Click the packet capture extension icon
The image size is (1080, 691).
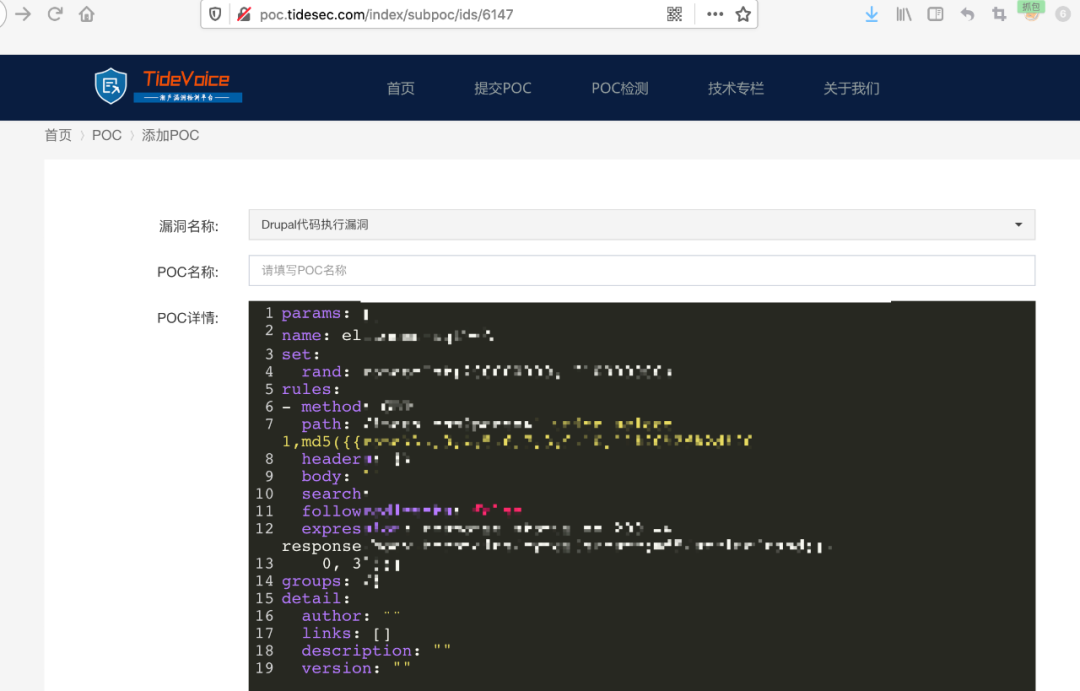(1031, 12)
